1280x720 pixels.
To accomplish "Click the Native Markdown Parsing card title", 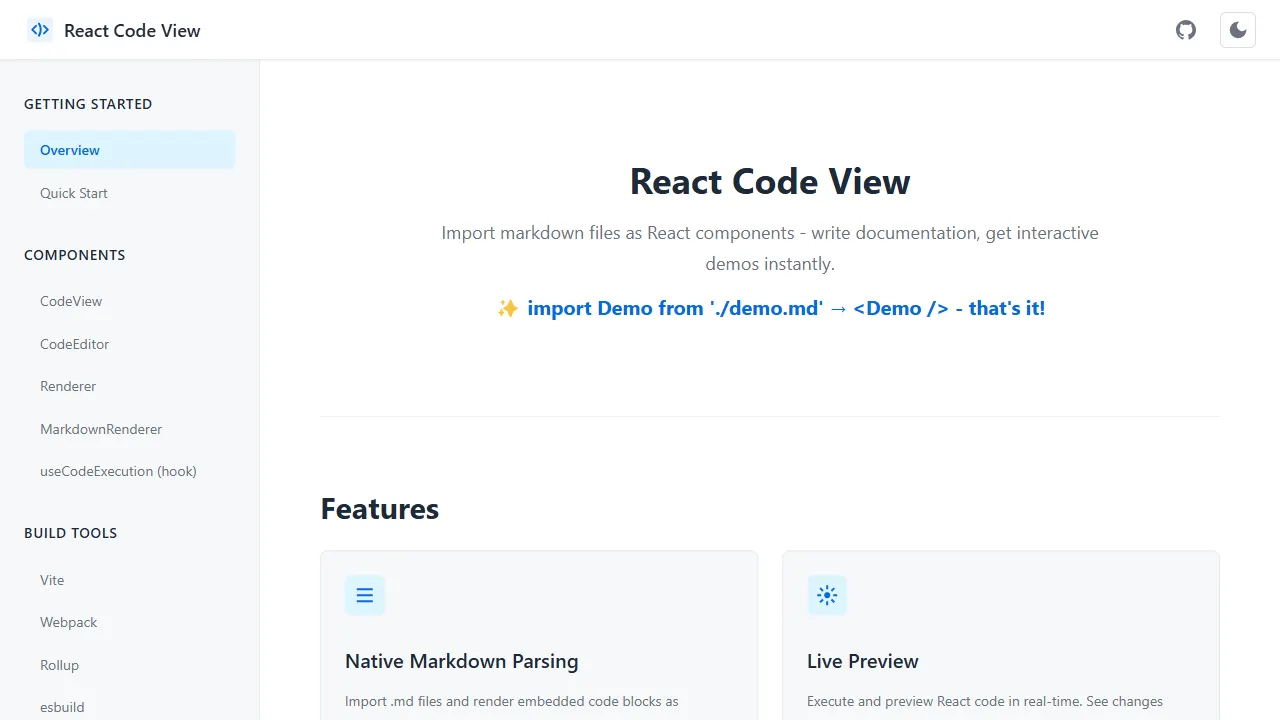I will tap(462, 661).
